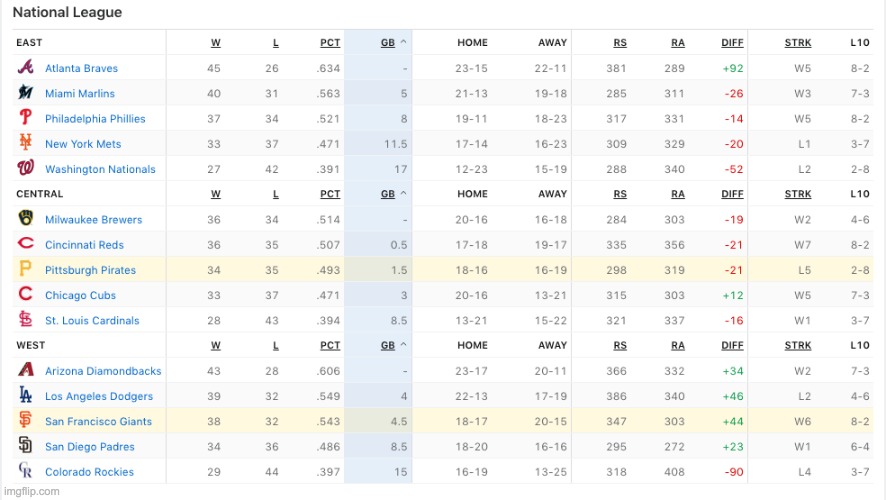Viewport: 886px width, 500px height.
Task: Sort Central division by STRK header
Action: tap(798, 194)
